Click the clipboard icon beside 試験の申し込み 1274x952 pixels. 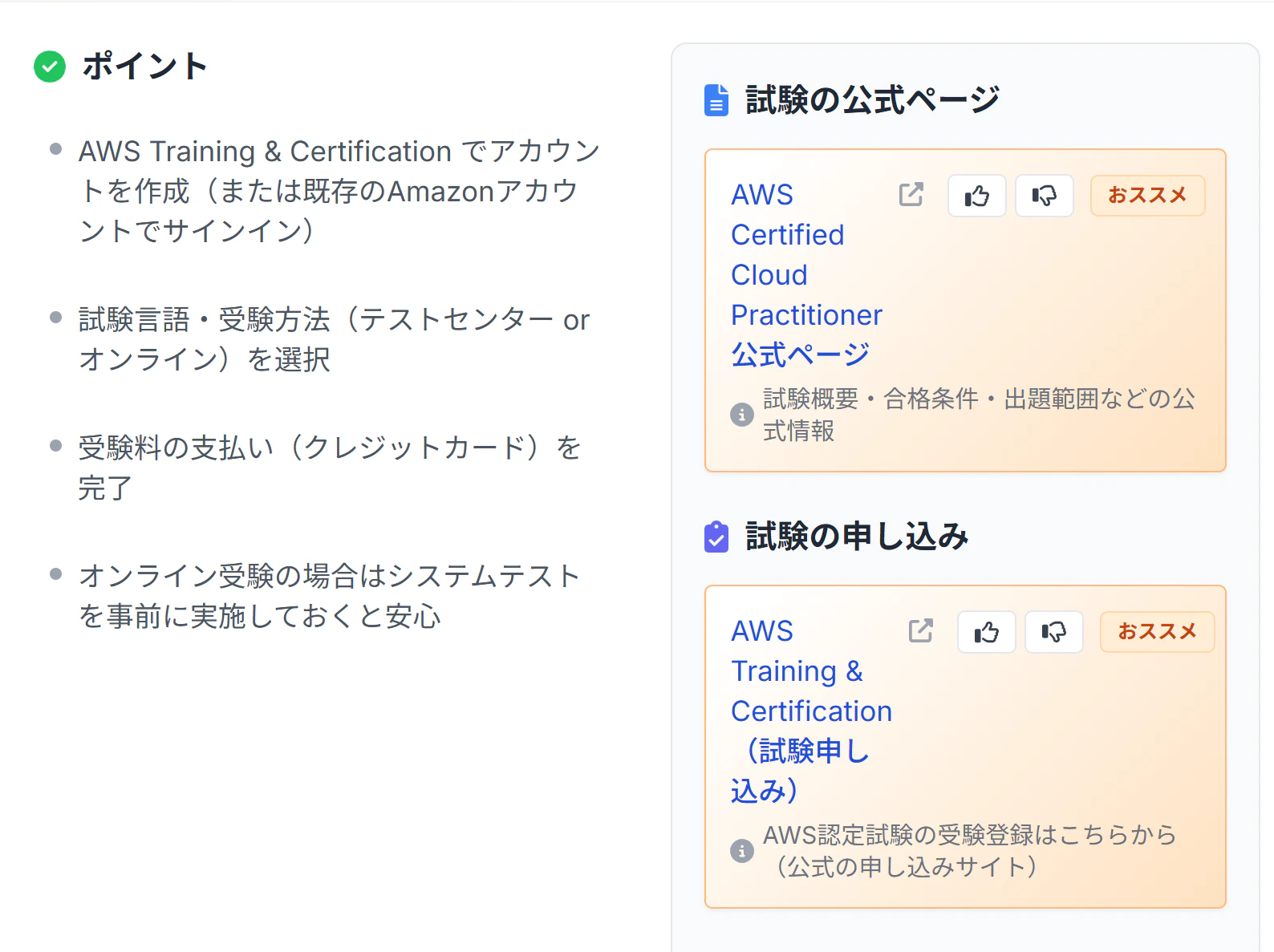click(716, 537)
